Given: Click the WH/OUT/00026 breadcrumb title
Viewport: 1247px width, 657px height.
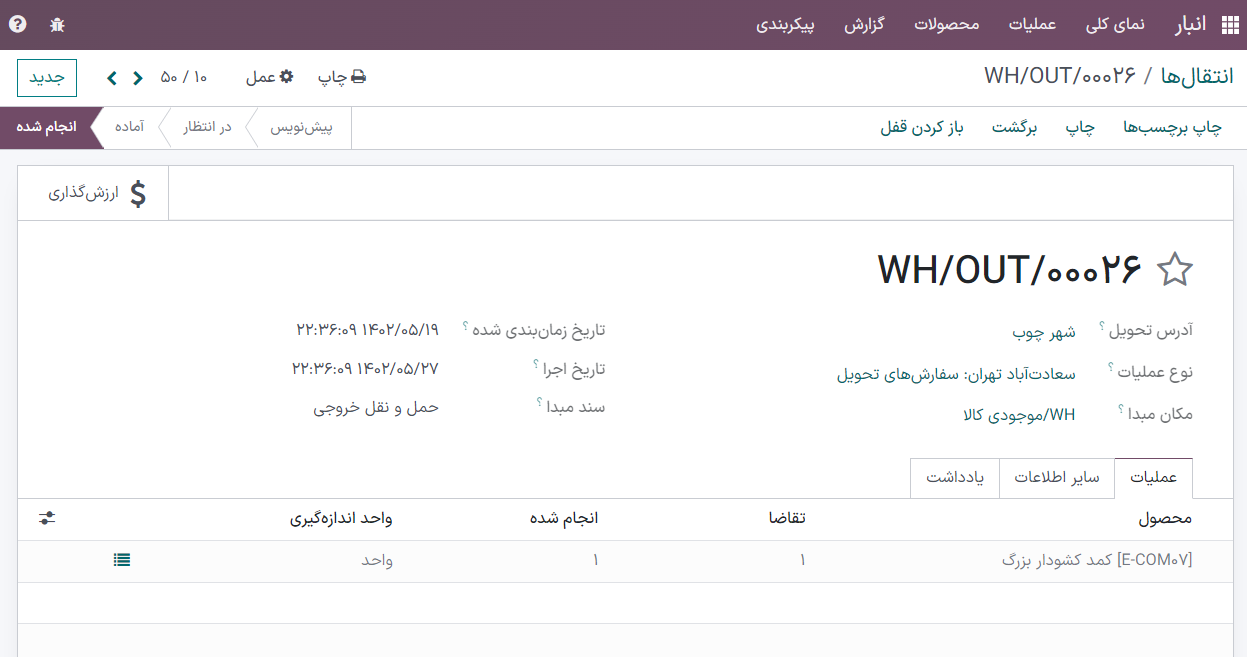Looking at the screenshot, I should [x=1061, y=76].
